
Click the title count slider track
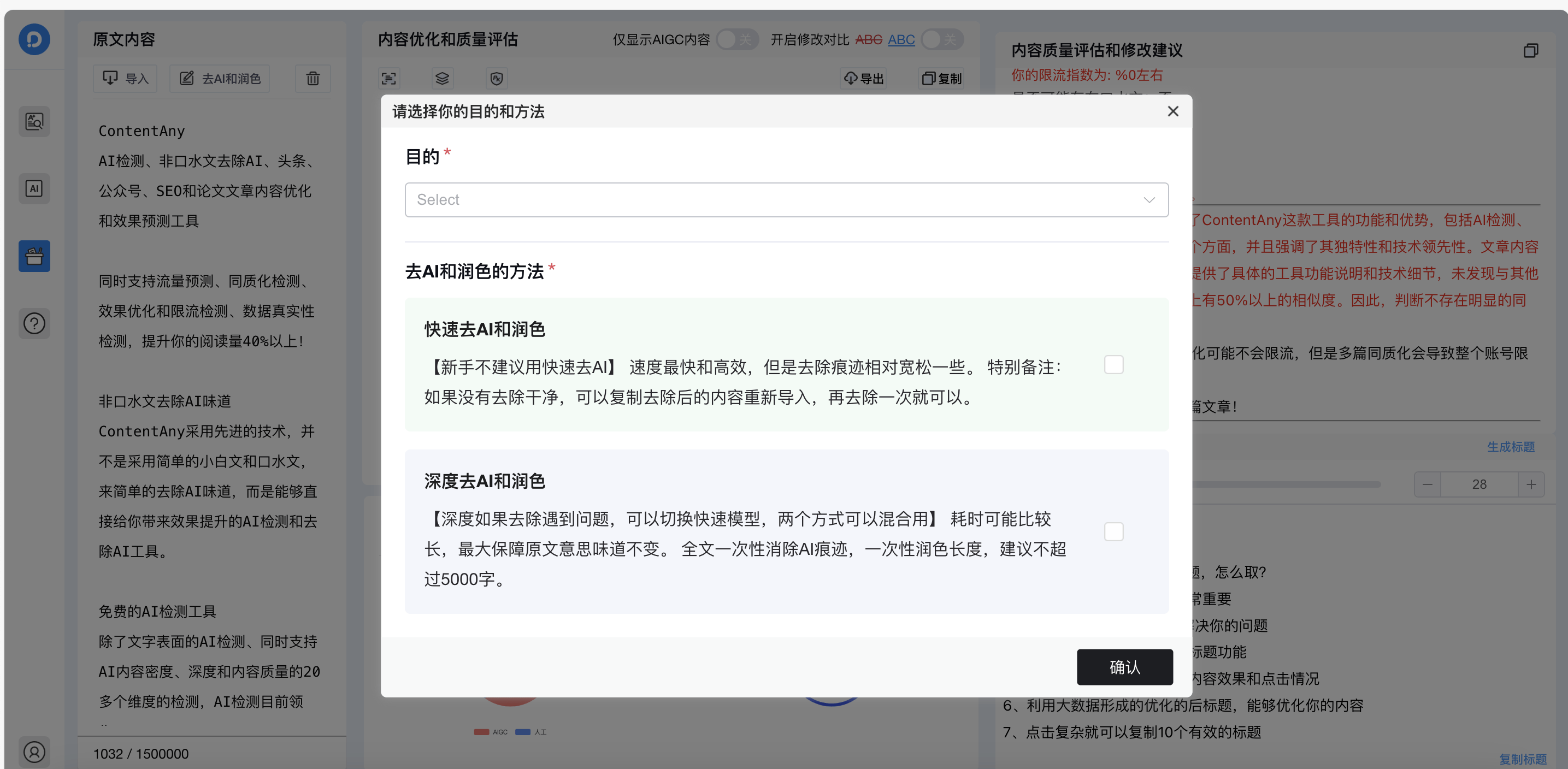[1286, 484]
